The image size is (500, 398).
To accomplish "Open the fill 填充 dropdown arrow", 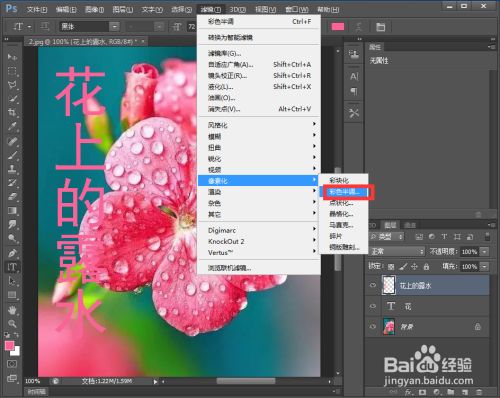I will [x=485, y=267].
